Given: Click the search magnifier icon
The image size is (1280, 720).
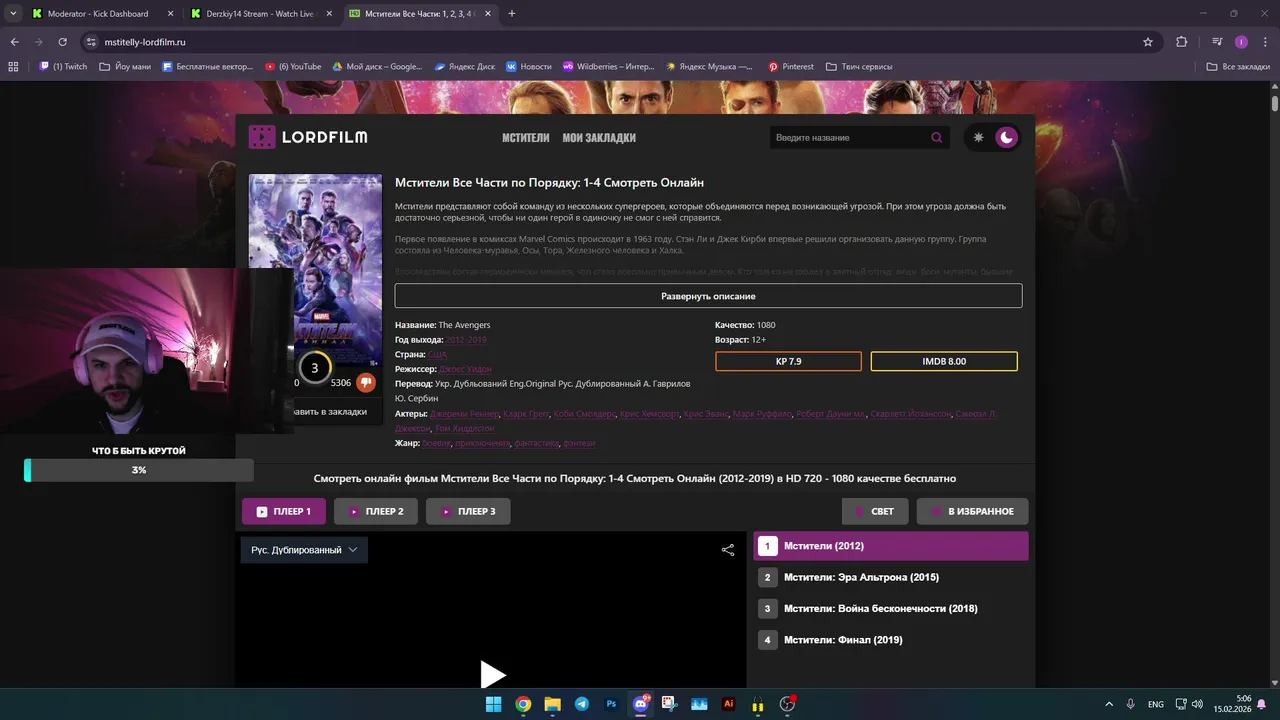Looking at the screenshot, I should point(936,138).
